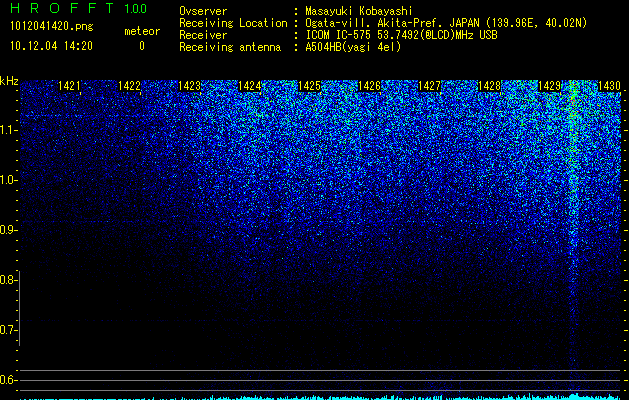Click the 1421 time marker
Screen dimensions: 629x400
pyautogui.click(x=69, y=86)
